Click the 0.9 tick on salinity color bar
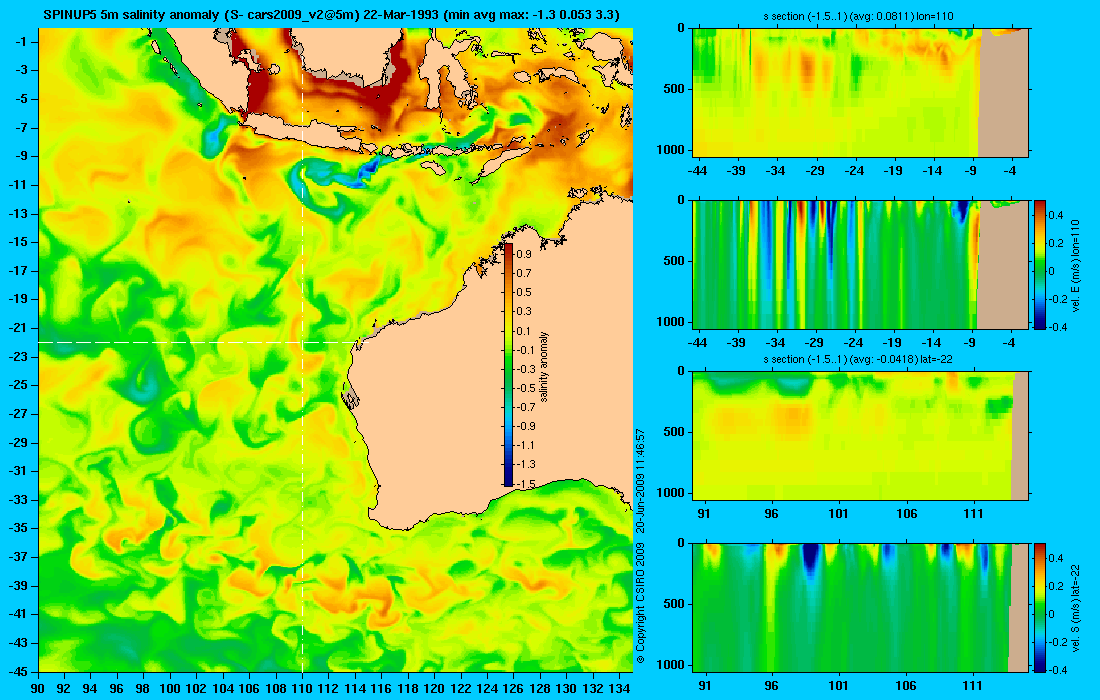 (524, 254)
